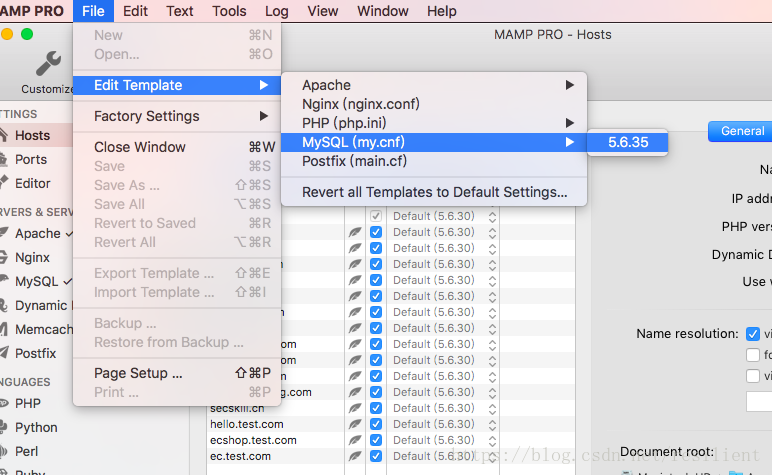Revert all Templates to Default Settings

pos(434,192)
